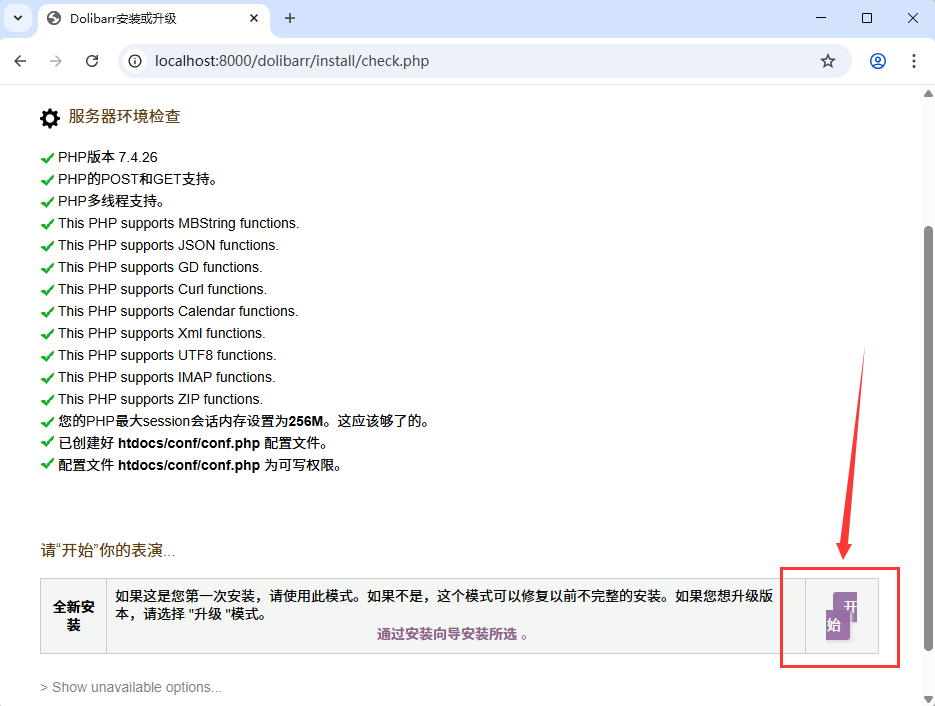This screenshot has height=706, width=935.
Task: Click the 256M session memory line
Action: click(x=244, y=422)
